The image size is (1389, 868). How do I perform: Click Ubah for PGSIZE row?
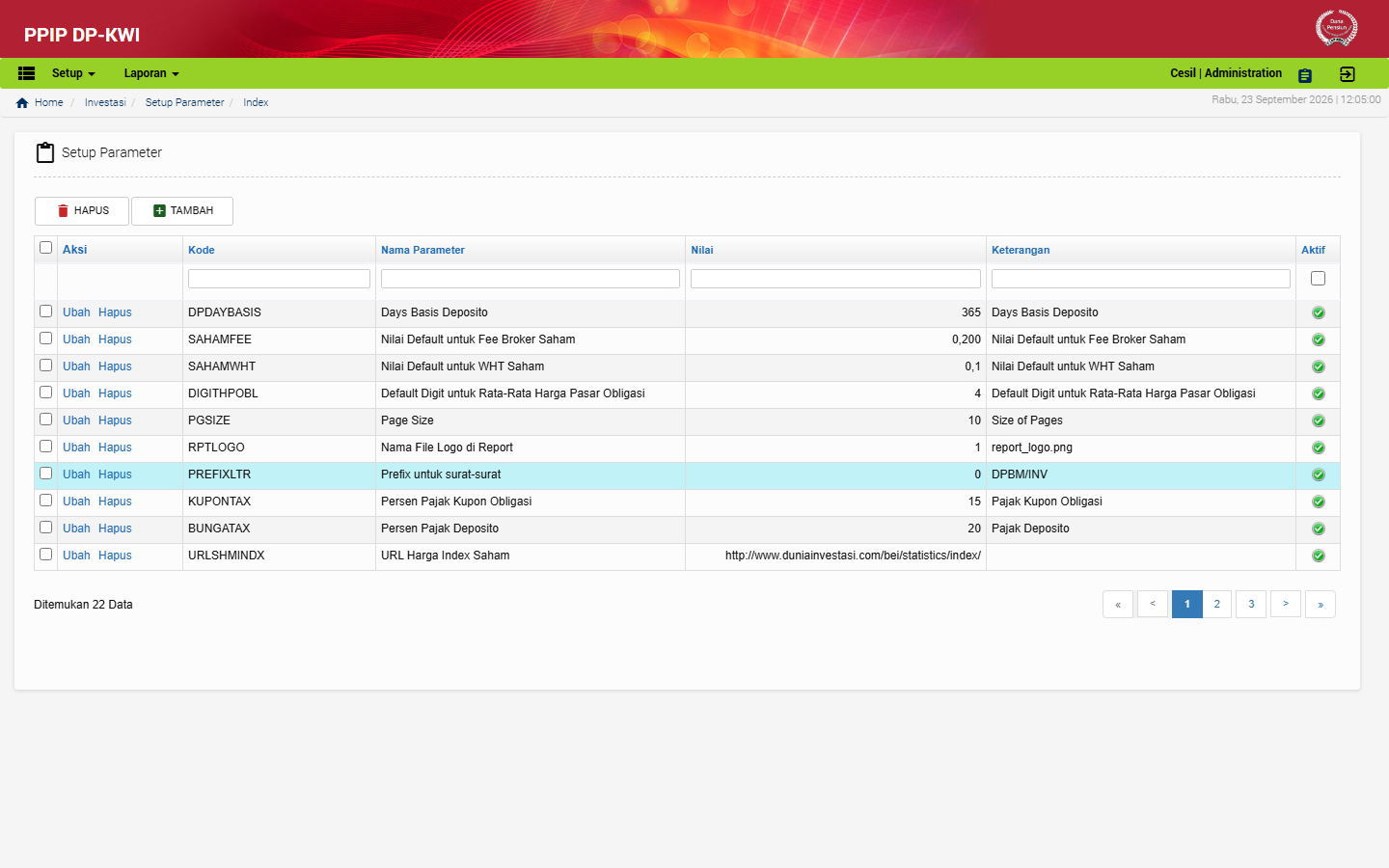click(x=76, y=420)
